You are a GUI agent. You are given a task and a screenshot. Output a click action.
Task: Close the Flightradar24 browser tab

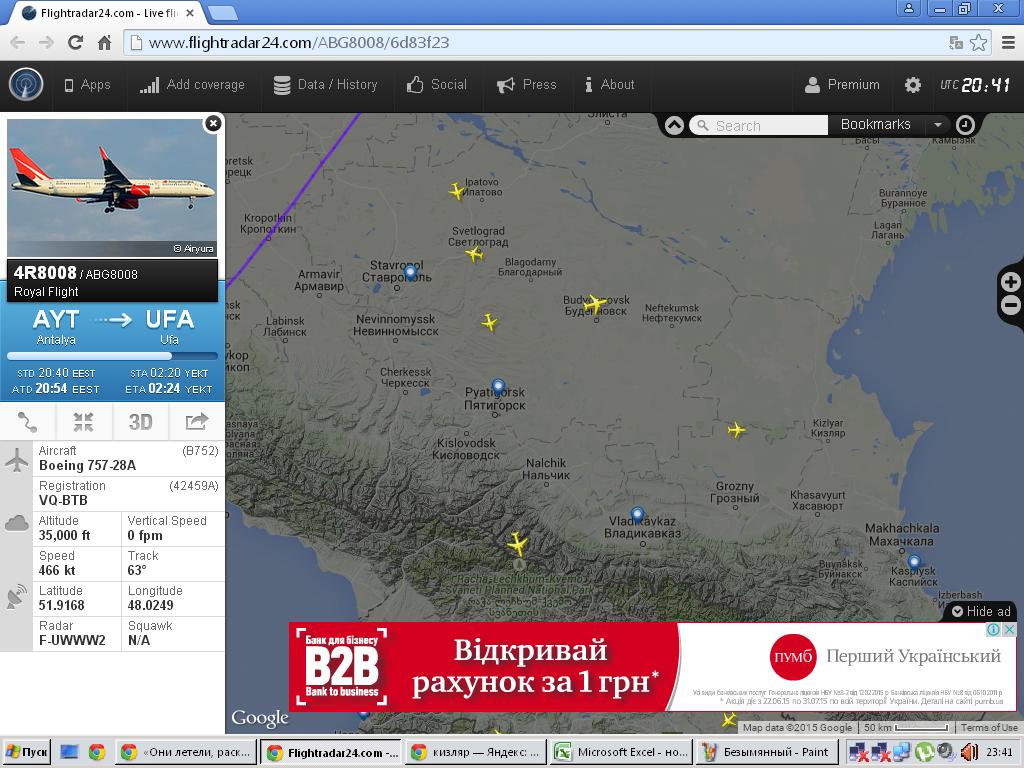click(x=190, y=13)
